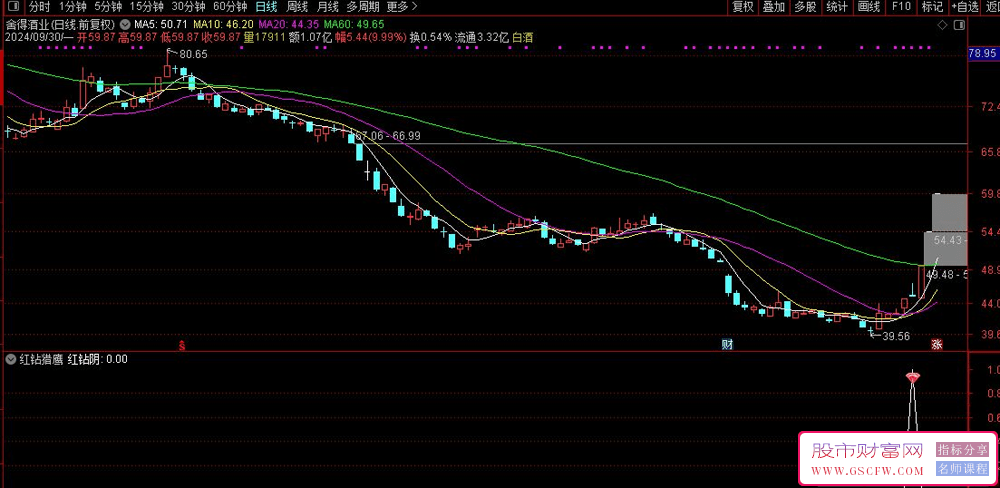1000x488 pixels.
Task: Select the 60分钟 period
Action: pos(230,7)
